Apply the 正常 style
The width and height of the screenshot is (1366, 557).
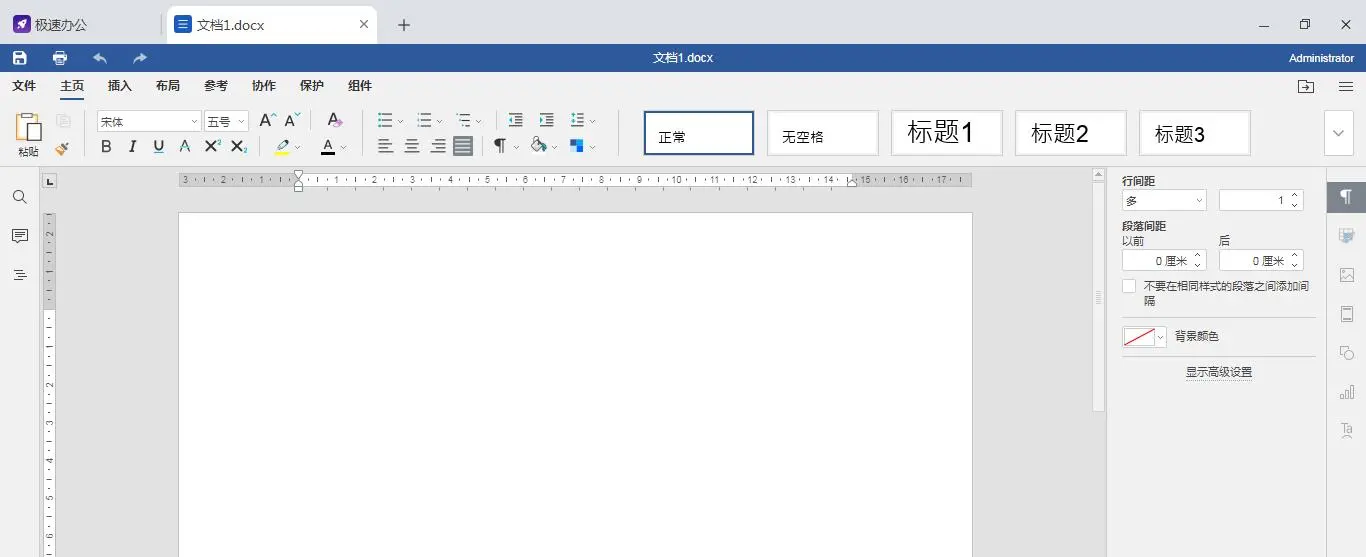pos(699,133)
